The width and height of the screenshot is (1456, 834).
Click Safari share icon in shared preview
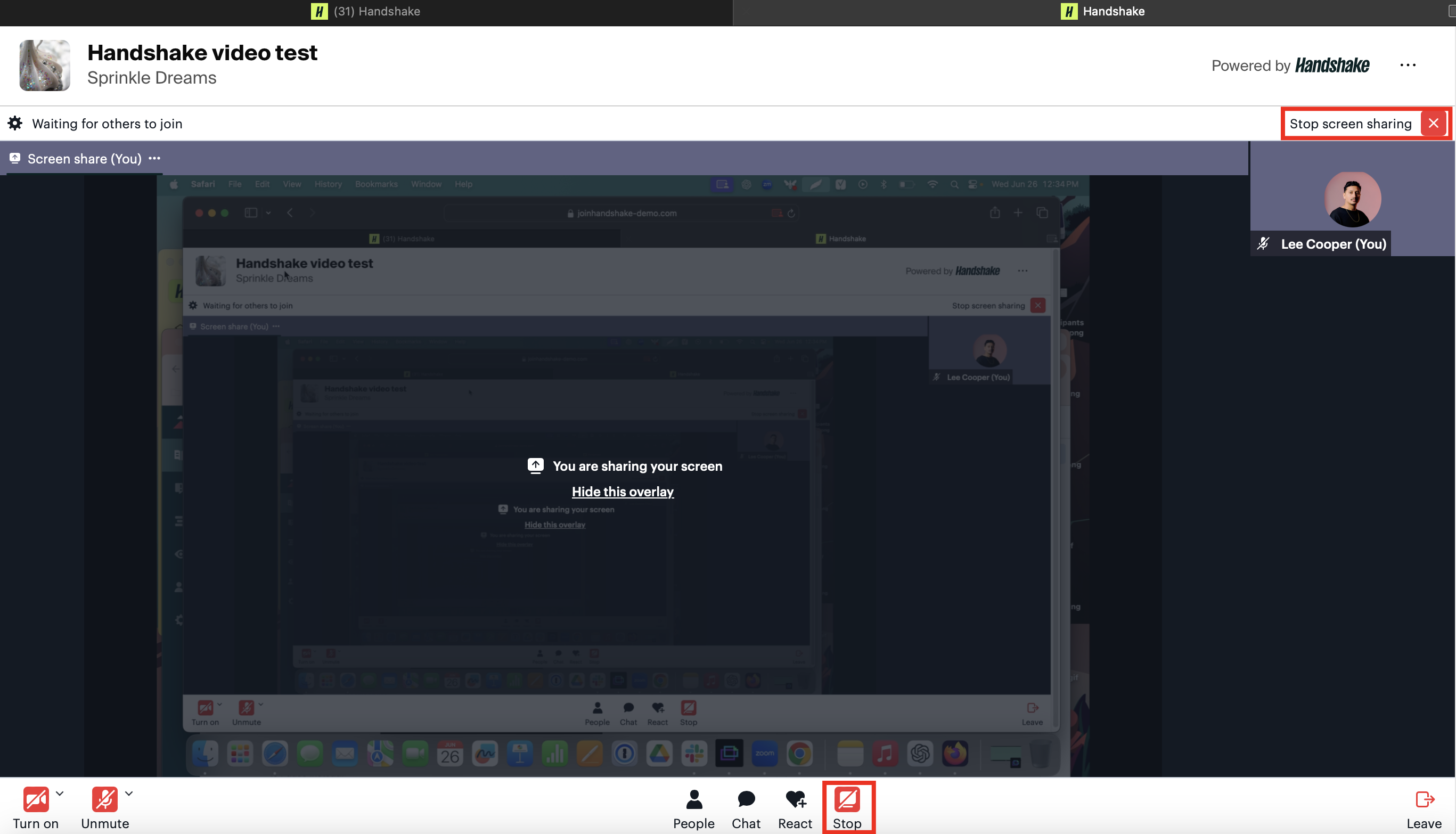(x=995, y=212)
